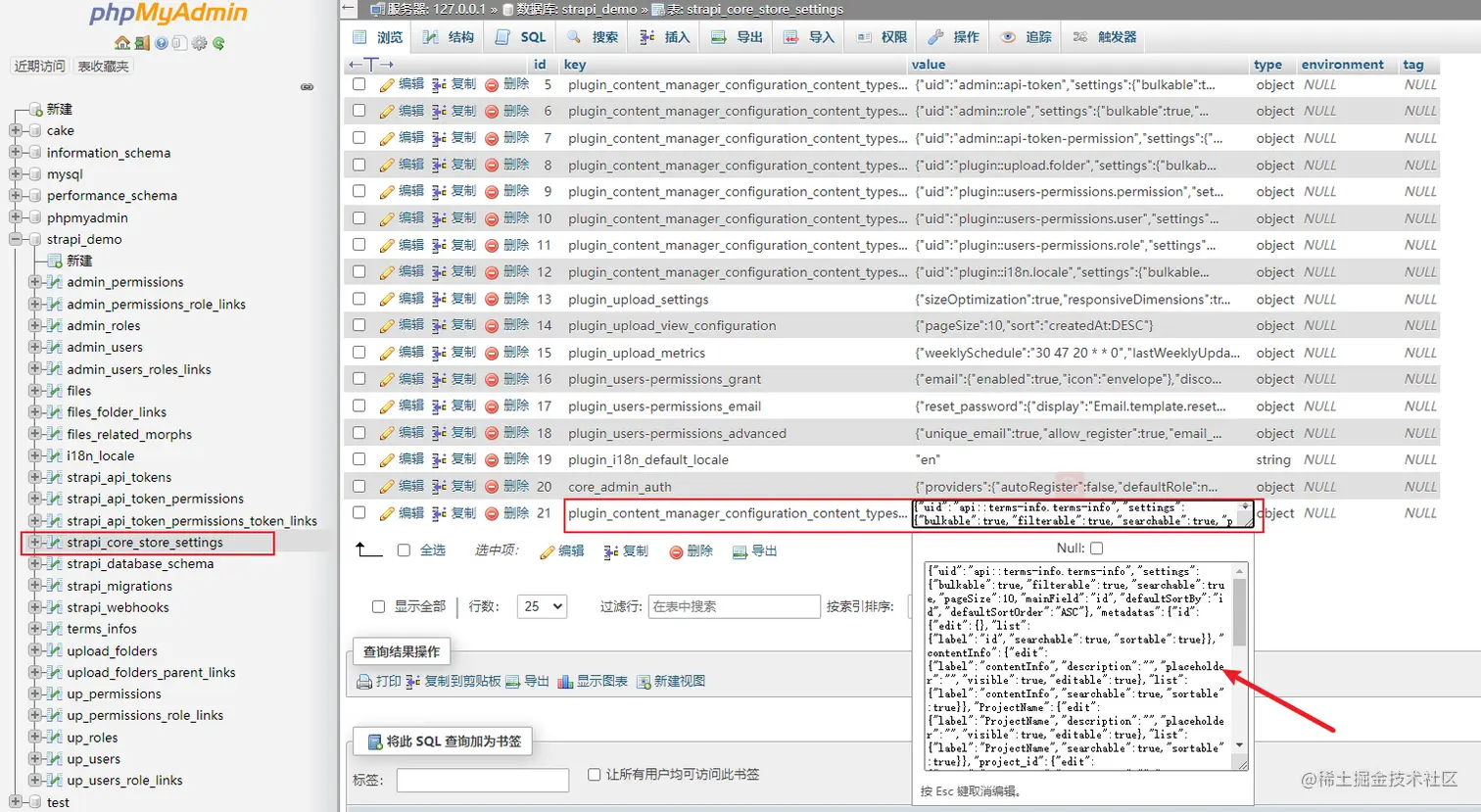1481x812 pixels.
Task: Expand the phpmyadmin database node
Action: coord(15,217)
